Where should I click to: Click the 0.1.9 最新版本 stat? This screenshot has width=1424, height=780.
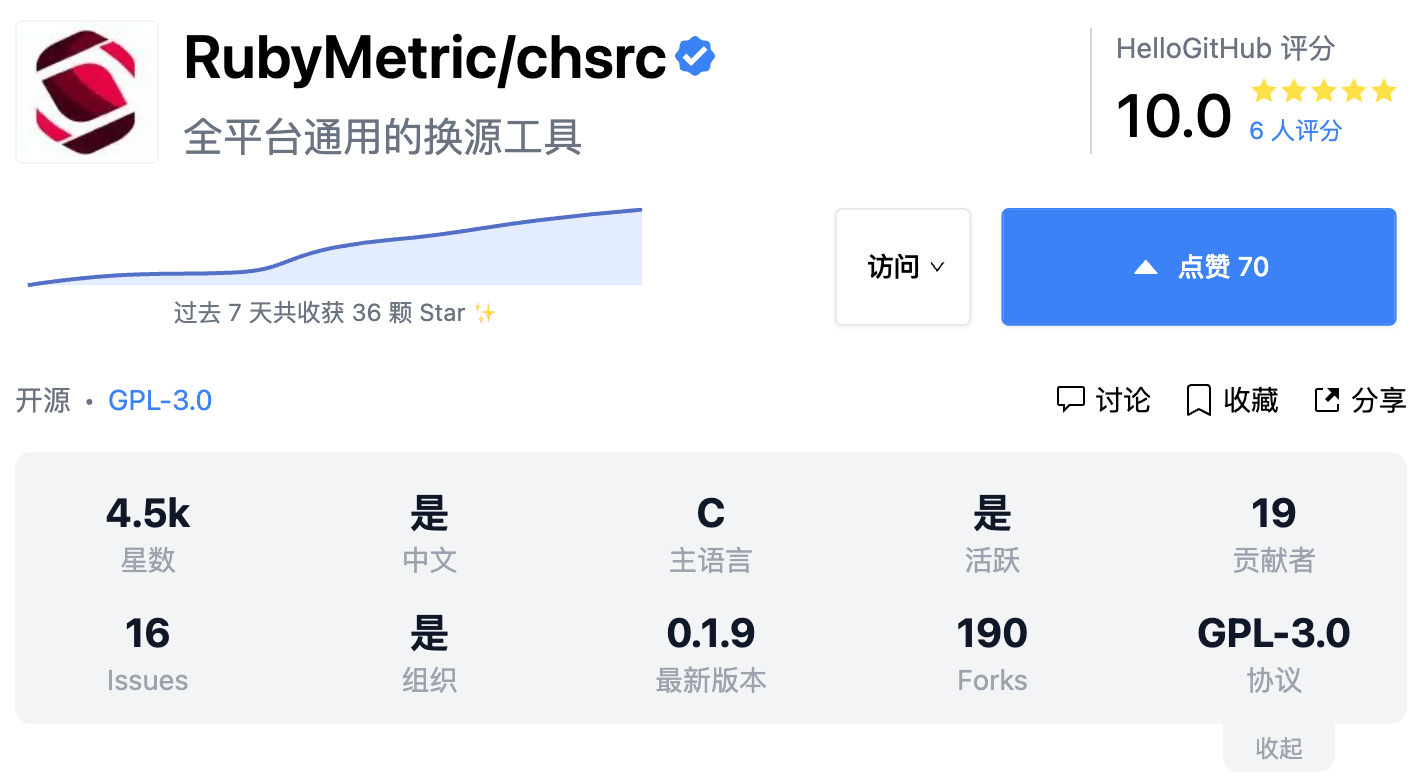click(x=711, y=655)
